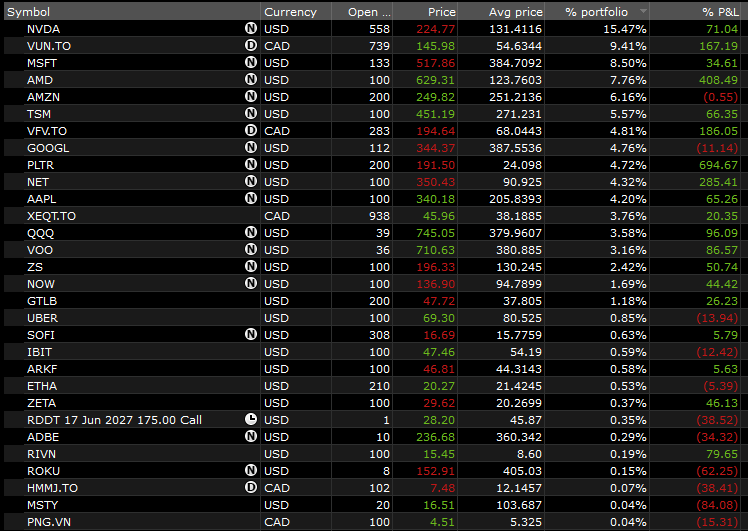This screenshot has width=748, height=531.
Task: Click the D badge icon beside VFV.TO
Action: 251,131
